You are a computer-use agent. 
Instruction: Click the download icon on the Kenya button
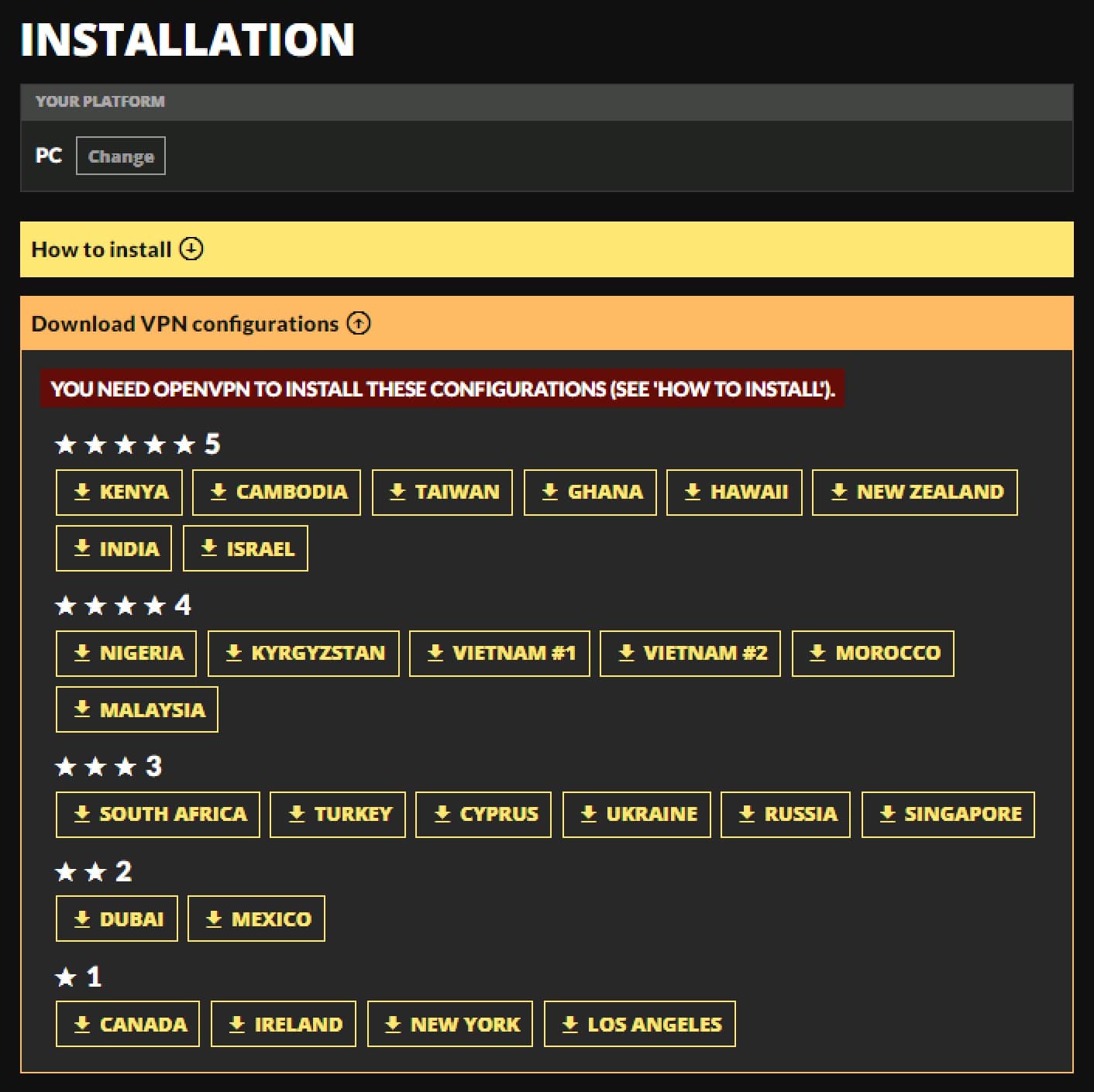coord(82,491)
